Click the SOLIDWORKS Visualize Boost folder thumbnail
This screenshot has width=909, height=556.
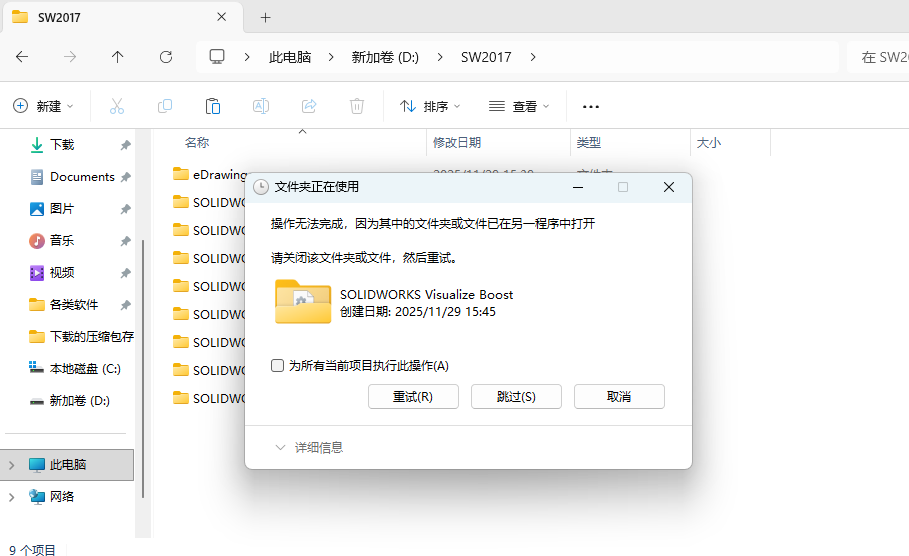tap(303, 301)
